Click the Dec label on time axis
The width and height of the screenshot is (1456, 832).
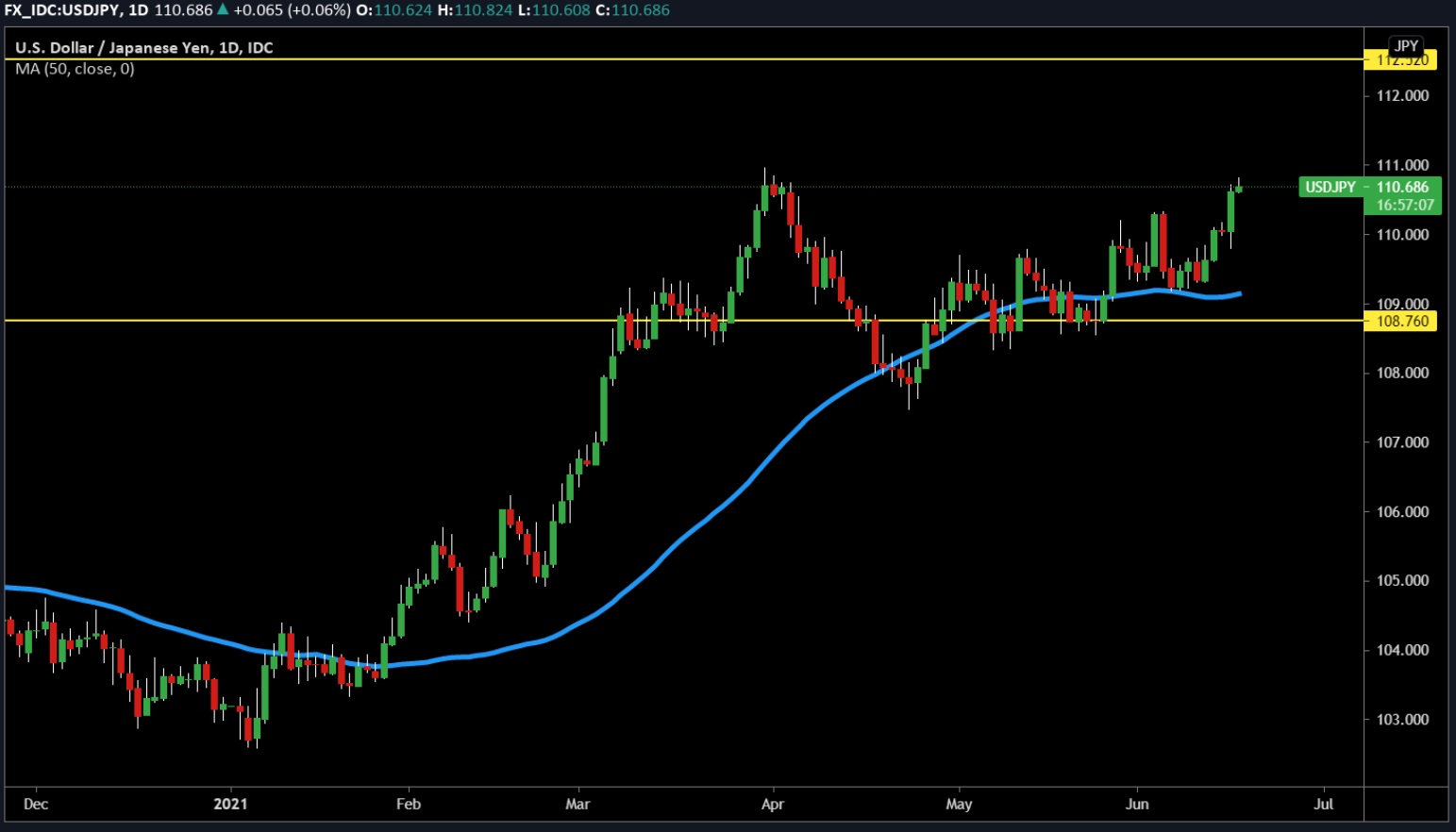click(36, 804)
